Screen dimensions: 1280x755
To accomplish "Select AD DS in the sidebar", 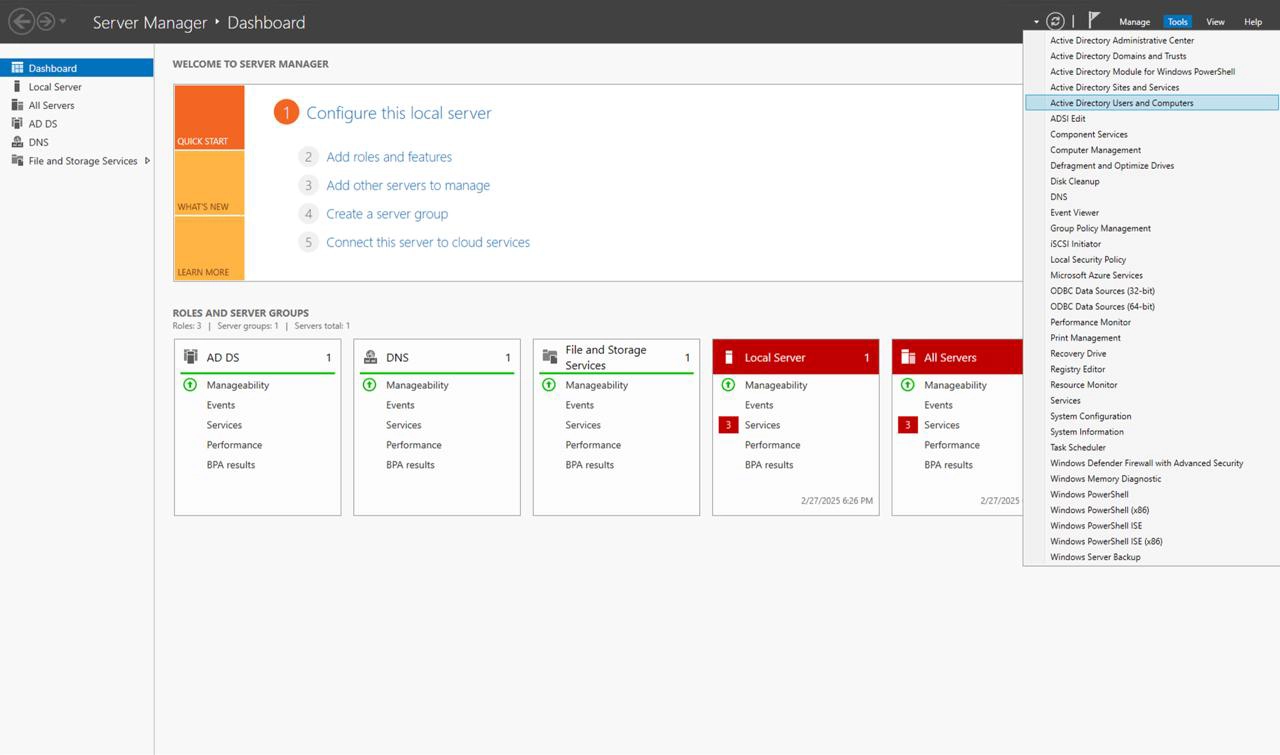I will coord(77,124).
